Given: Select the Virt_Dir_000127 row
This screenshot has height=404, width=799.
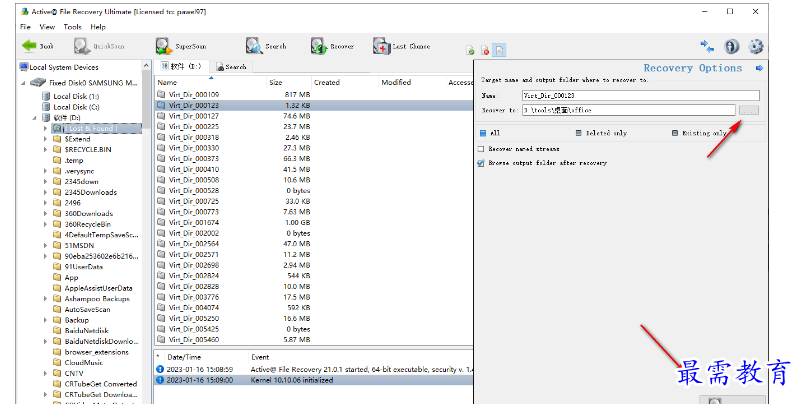Looking at the screenshot, I should coord(313,116).
